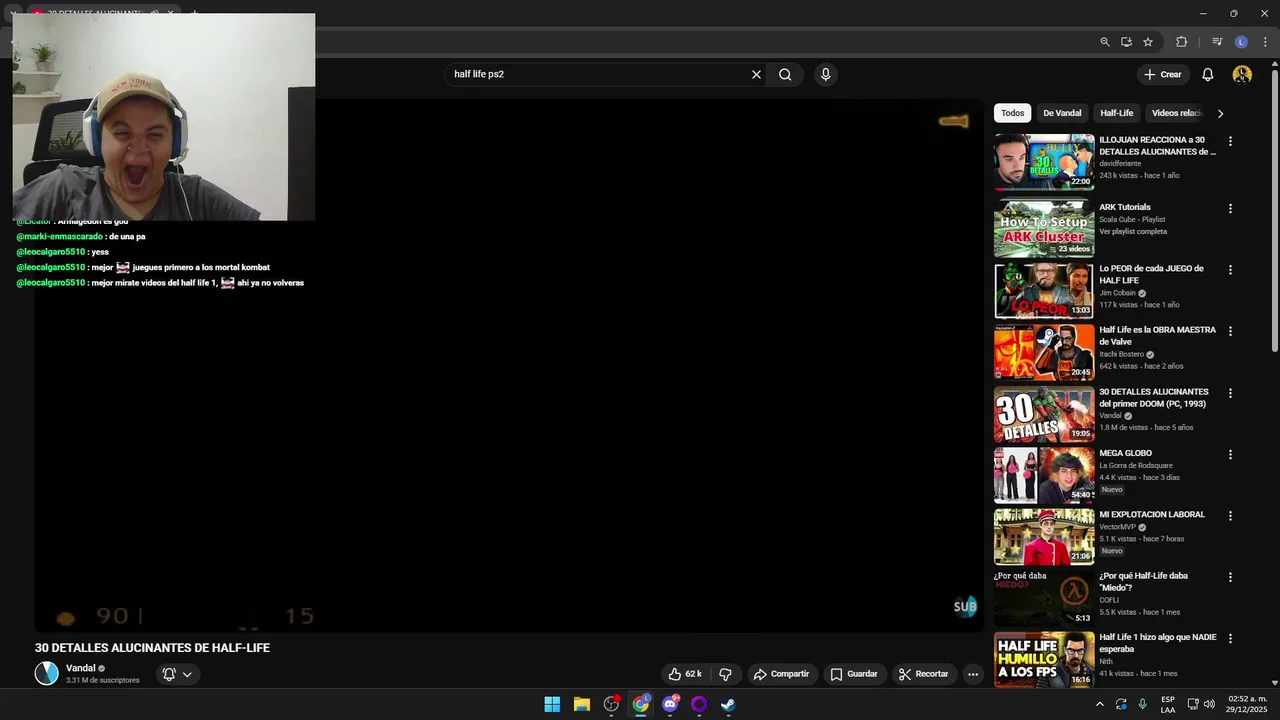Image resolution: width=1280 pixels, height=720 pixels.
Task: Open options menu for ARK Tutorials
Action: [1230, 209]
